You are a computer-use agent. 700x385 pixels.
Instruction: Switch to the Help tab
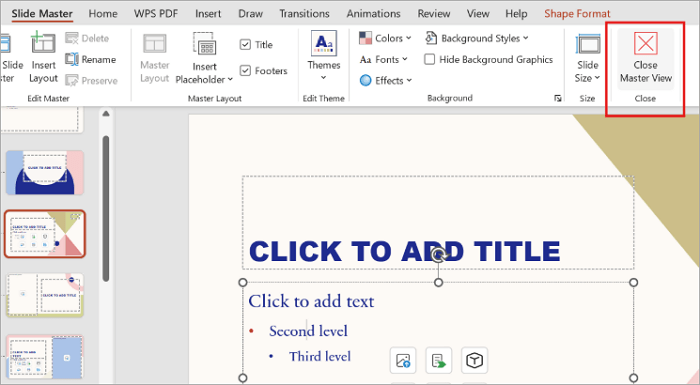(516, 14)
